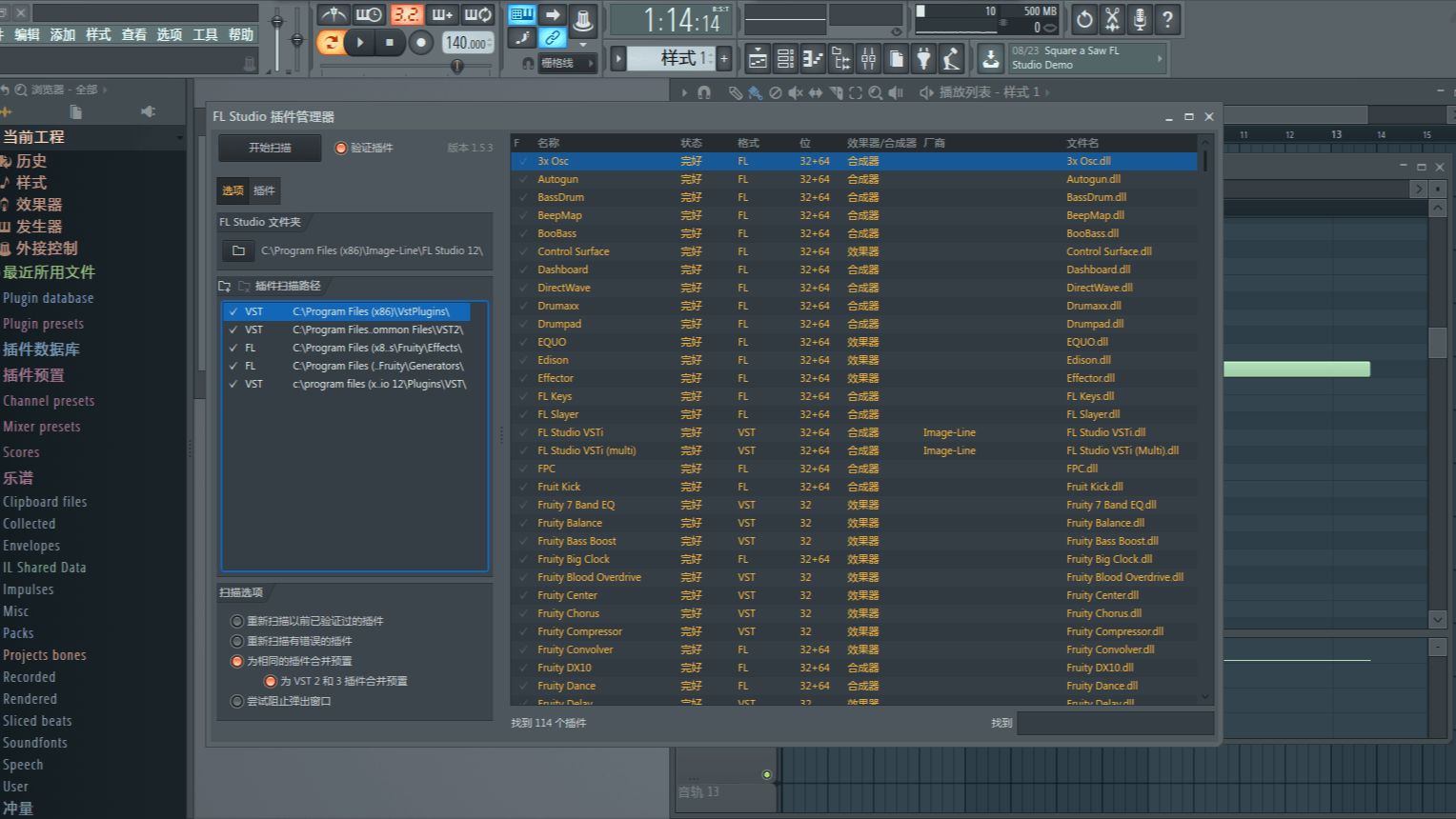Click in the 找到 plugin search field
The height and width of the screenshot is (819, 1456).
click(1115, 723)
